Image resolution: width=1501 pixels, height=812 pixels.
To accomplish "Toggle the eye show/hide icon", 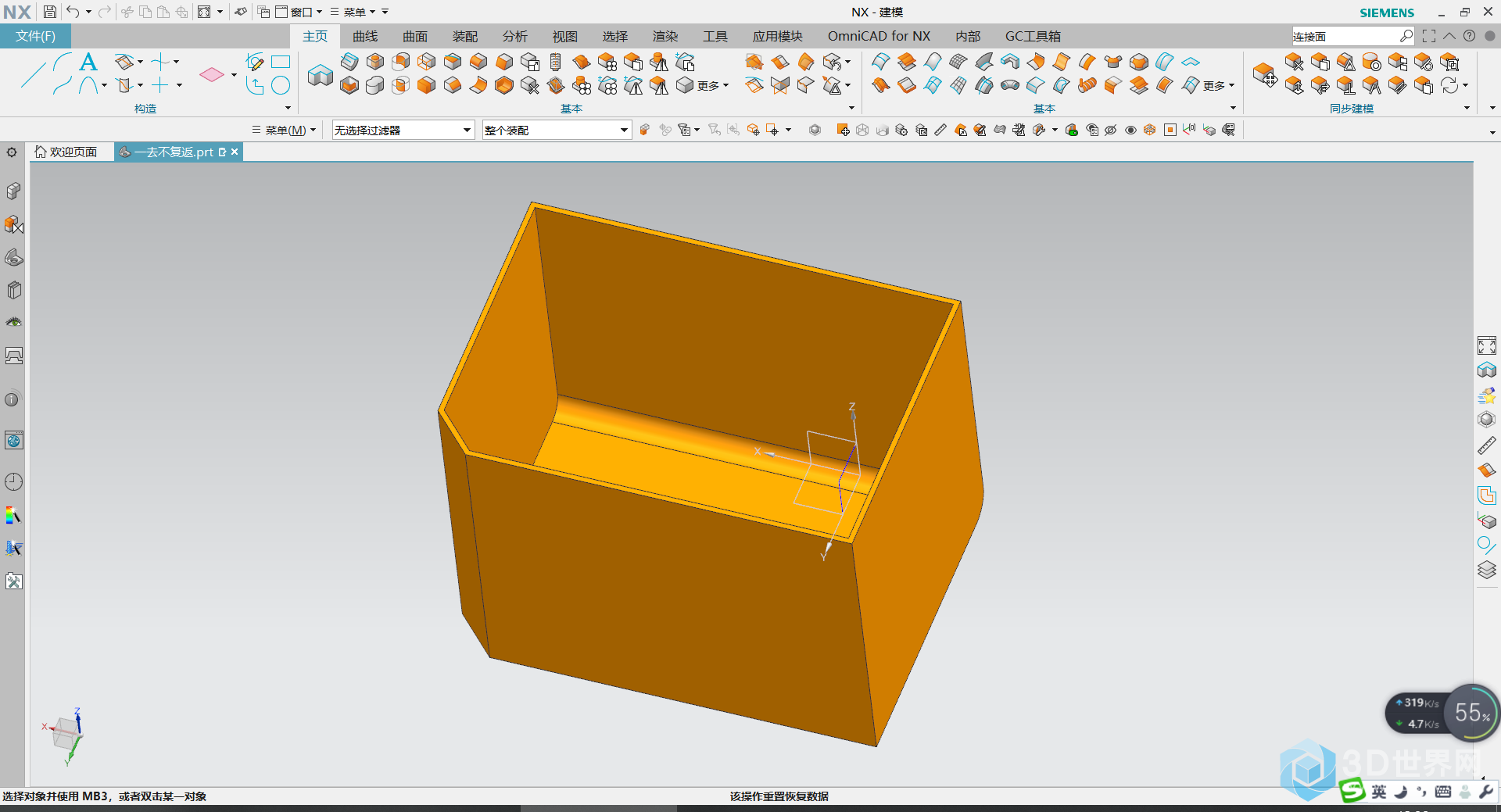I will [x=1130, y=130].
